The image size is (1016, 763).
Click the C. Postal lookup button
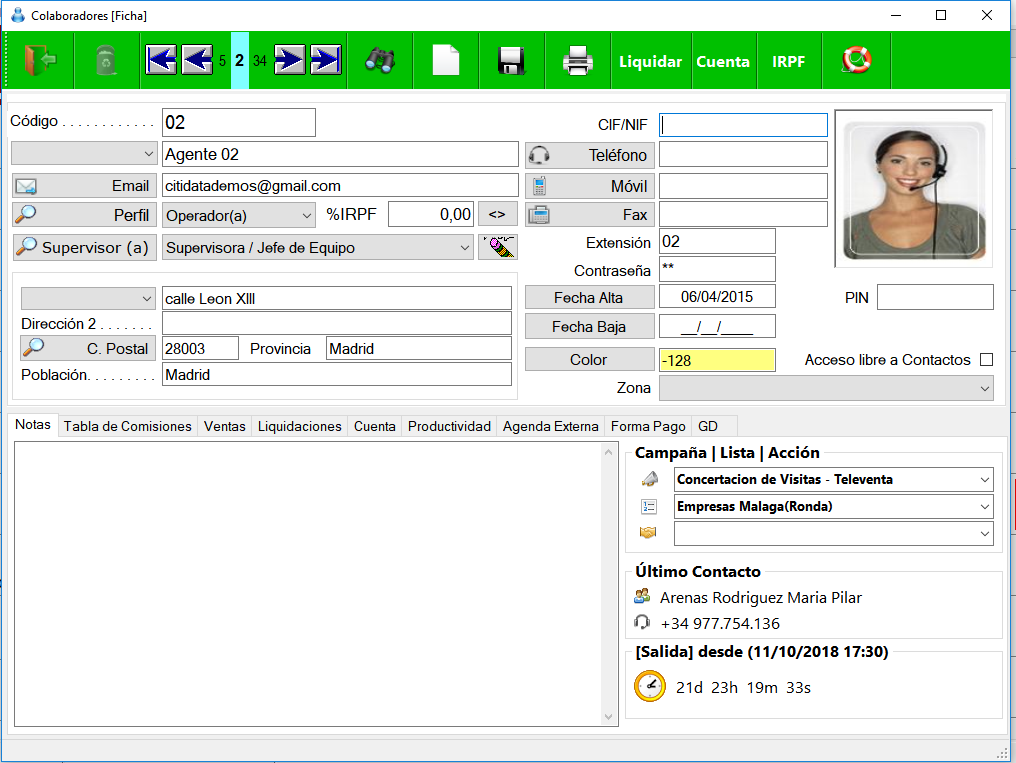(x=88, y=348)
